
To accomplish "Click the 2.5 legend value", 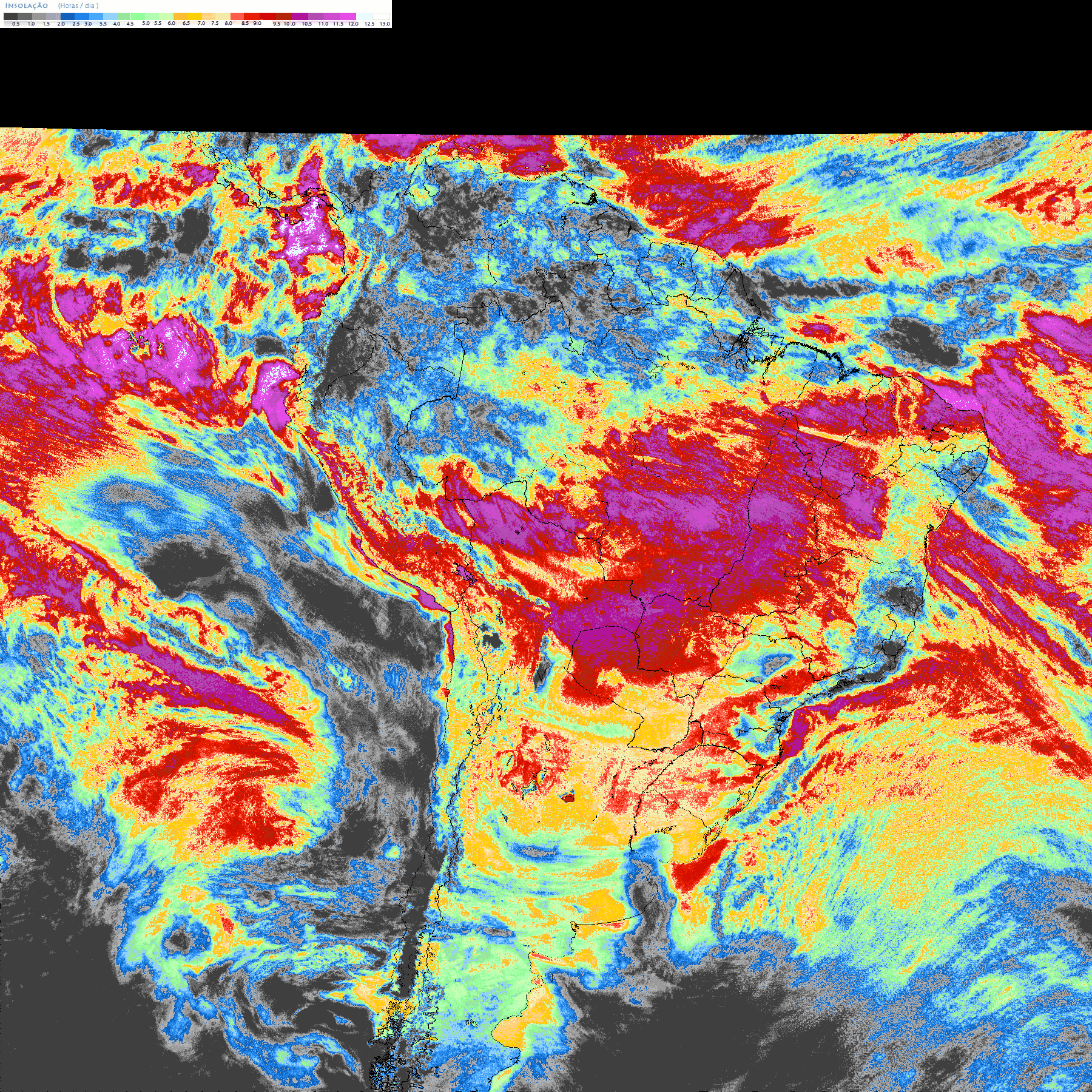I will coord(76,24).
